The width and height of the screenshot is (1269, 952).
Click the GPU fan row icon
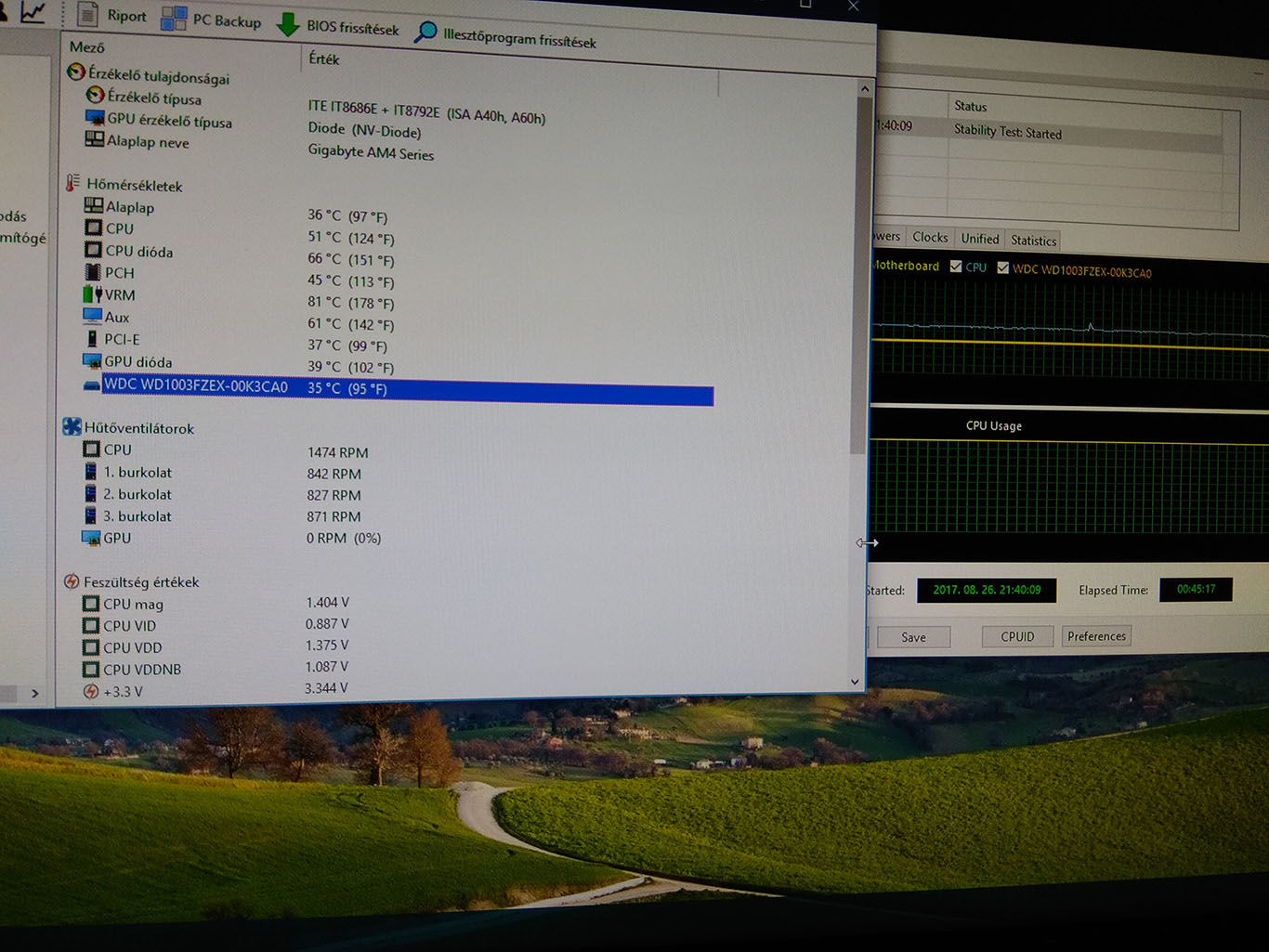[91, 538]
